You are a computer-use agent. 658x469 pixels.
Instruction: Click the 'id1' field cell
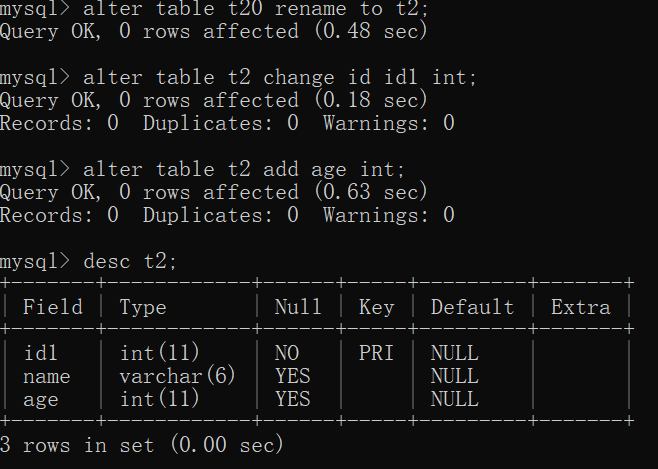point(40,353)
